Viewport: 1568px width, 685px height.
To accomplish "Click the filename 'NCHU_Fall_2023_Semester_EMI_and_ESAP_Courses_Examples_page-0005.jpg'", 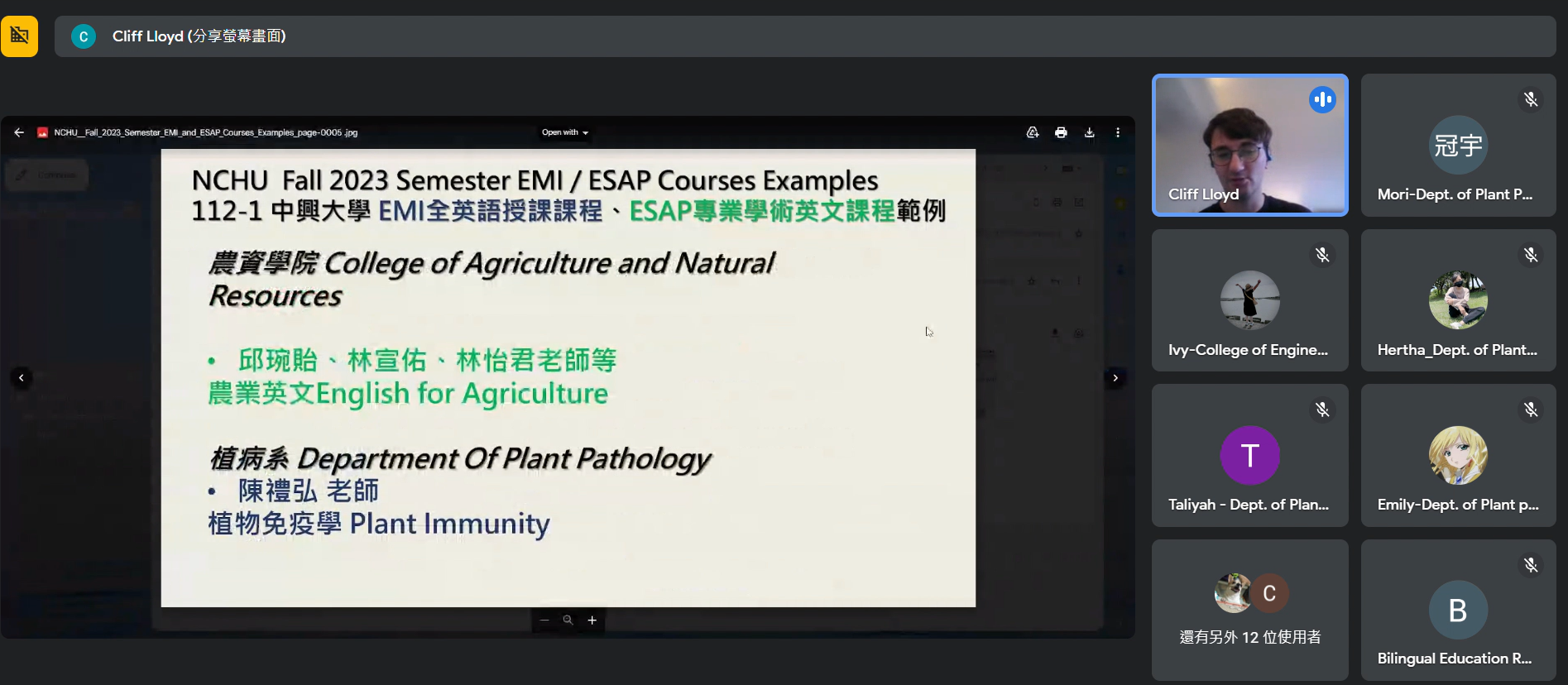I will (x=206, y=132).
